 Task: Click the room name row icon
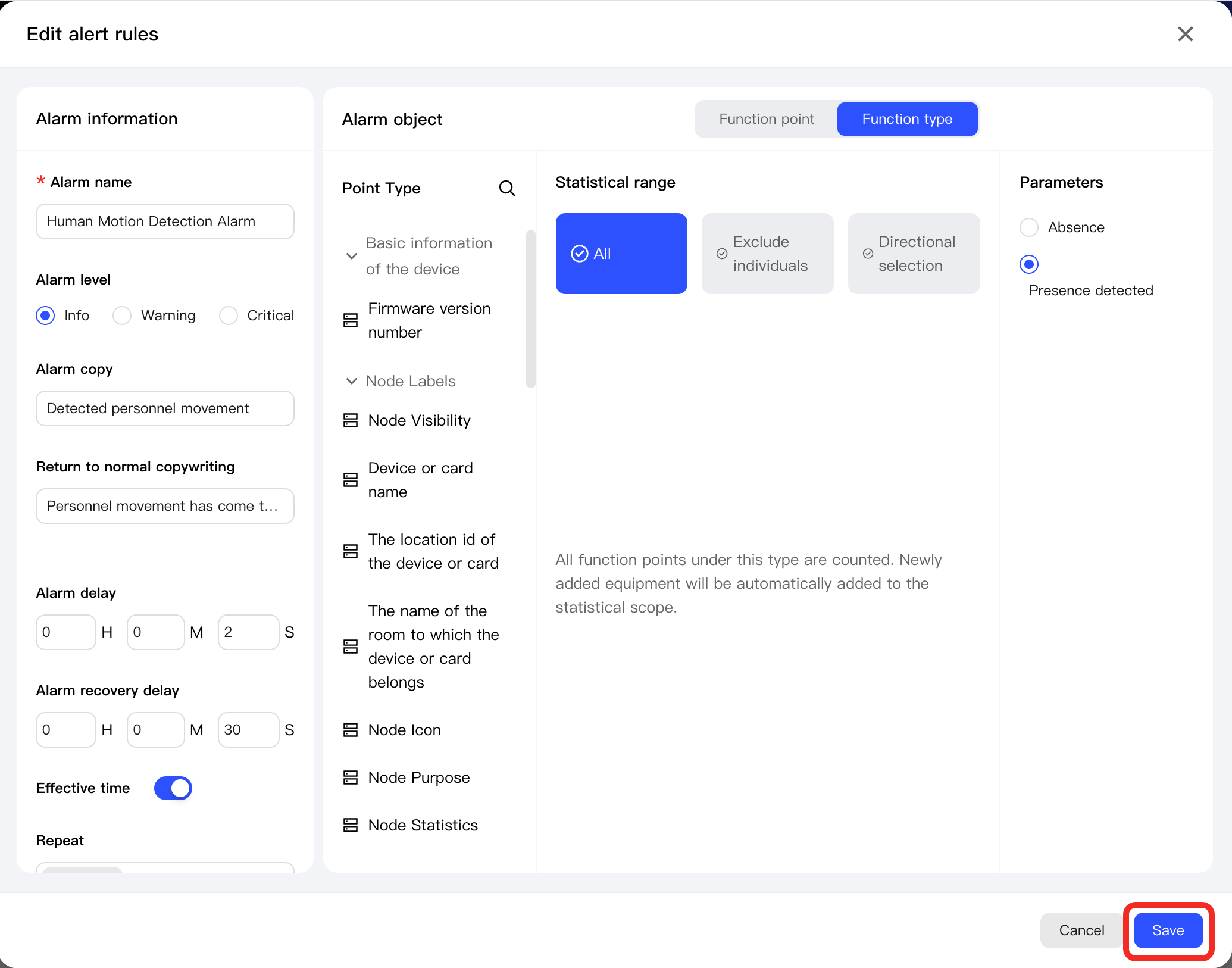click(x=351, y=647)
